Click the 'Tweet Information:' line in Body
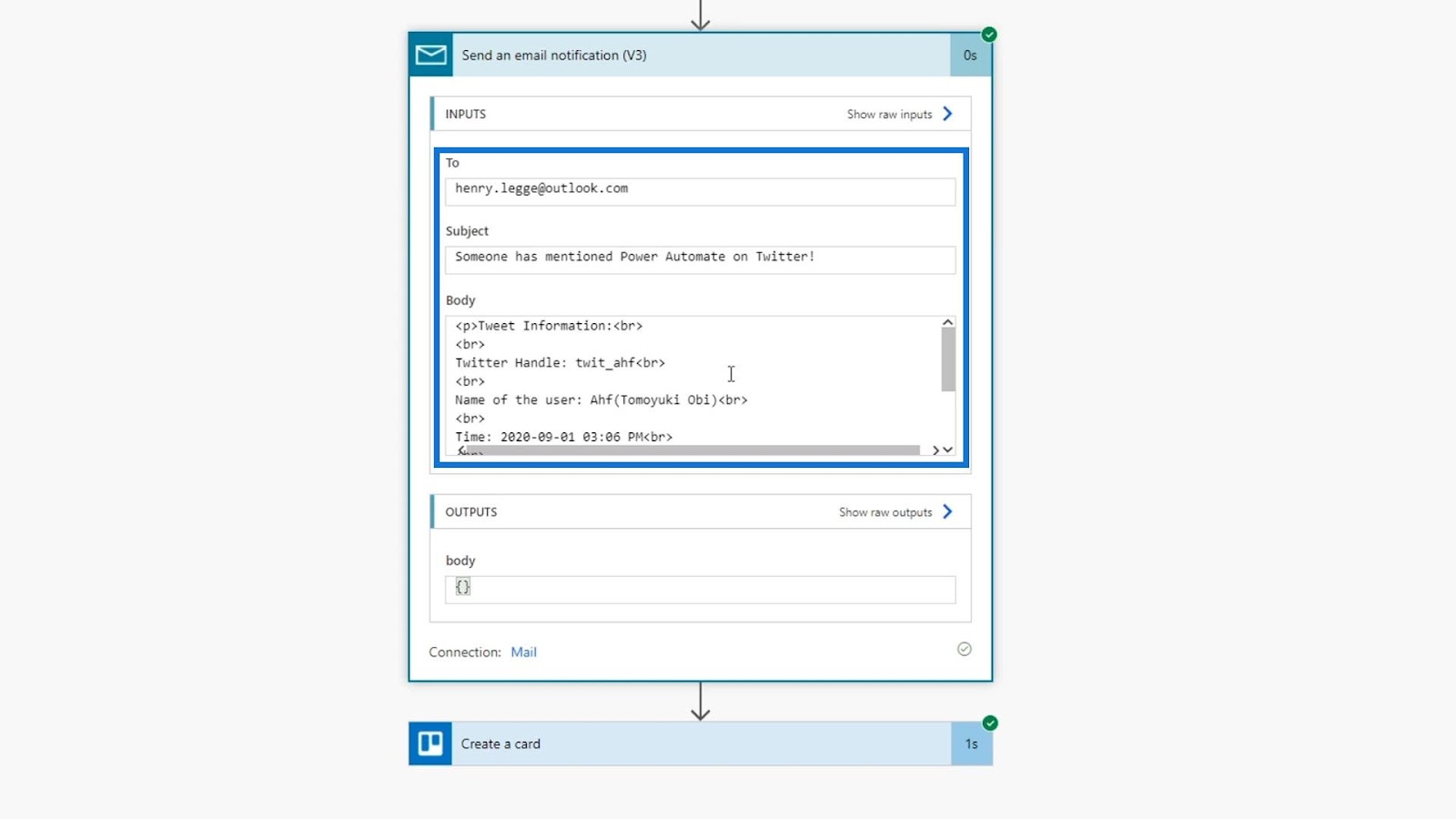Screen dimensions: 1456x819 [549, 325]
